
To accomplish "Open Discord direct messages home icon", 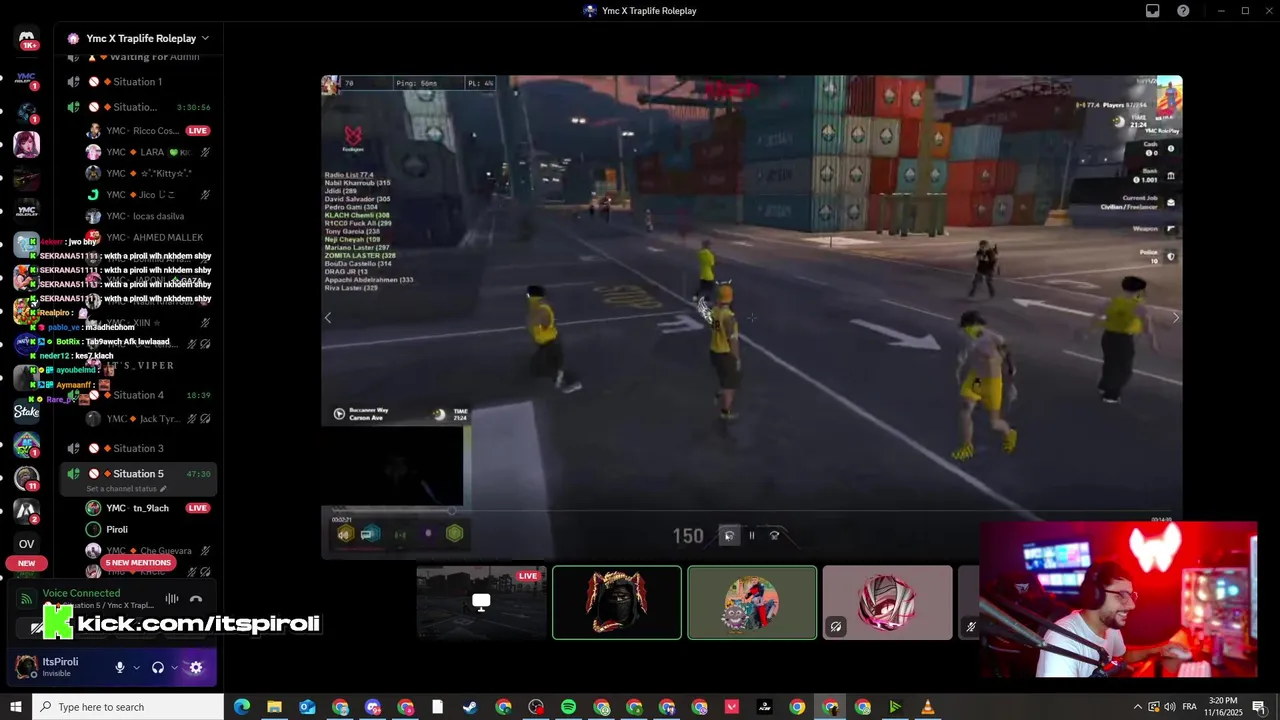I will [x=27, y=39].
